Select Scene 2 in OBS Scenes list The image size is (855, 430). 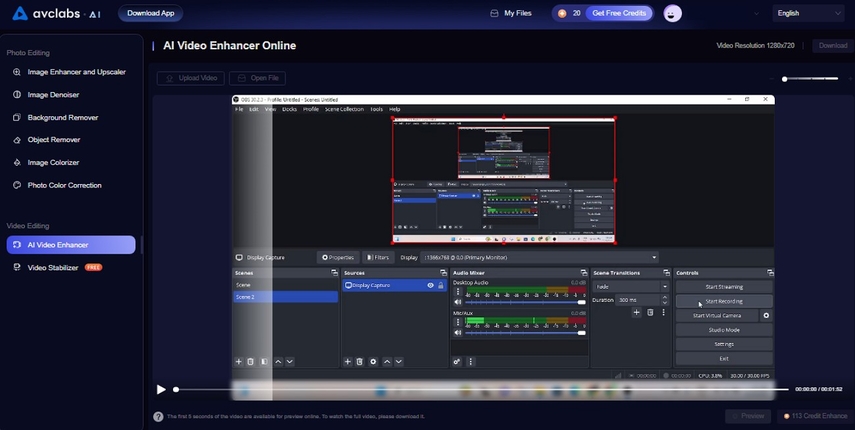(286, 297)
